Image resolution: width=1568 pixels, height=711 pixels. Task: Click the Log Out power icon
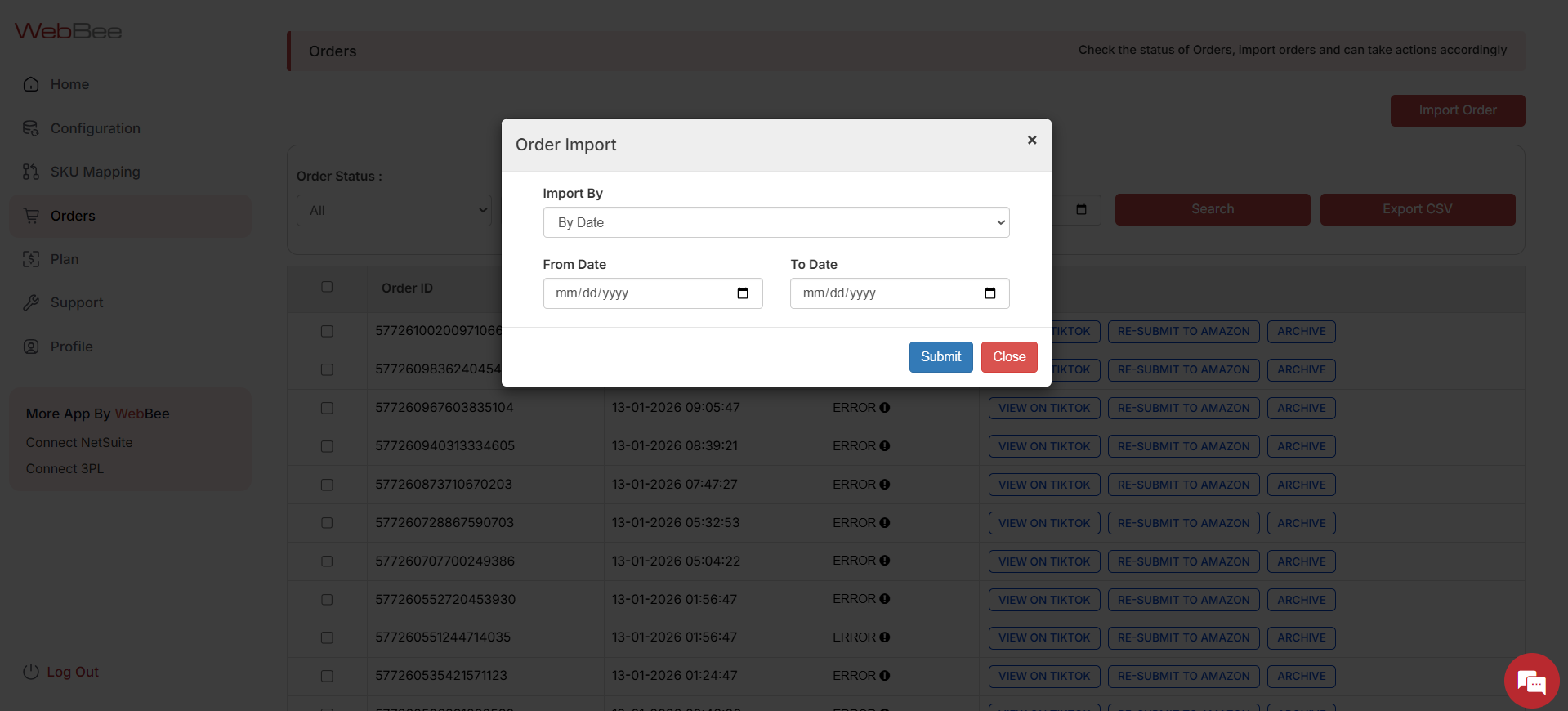31,672
